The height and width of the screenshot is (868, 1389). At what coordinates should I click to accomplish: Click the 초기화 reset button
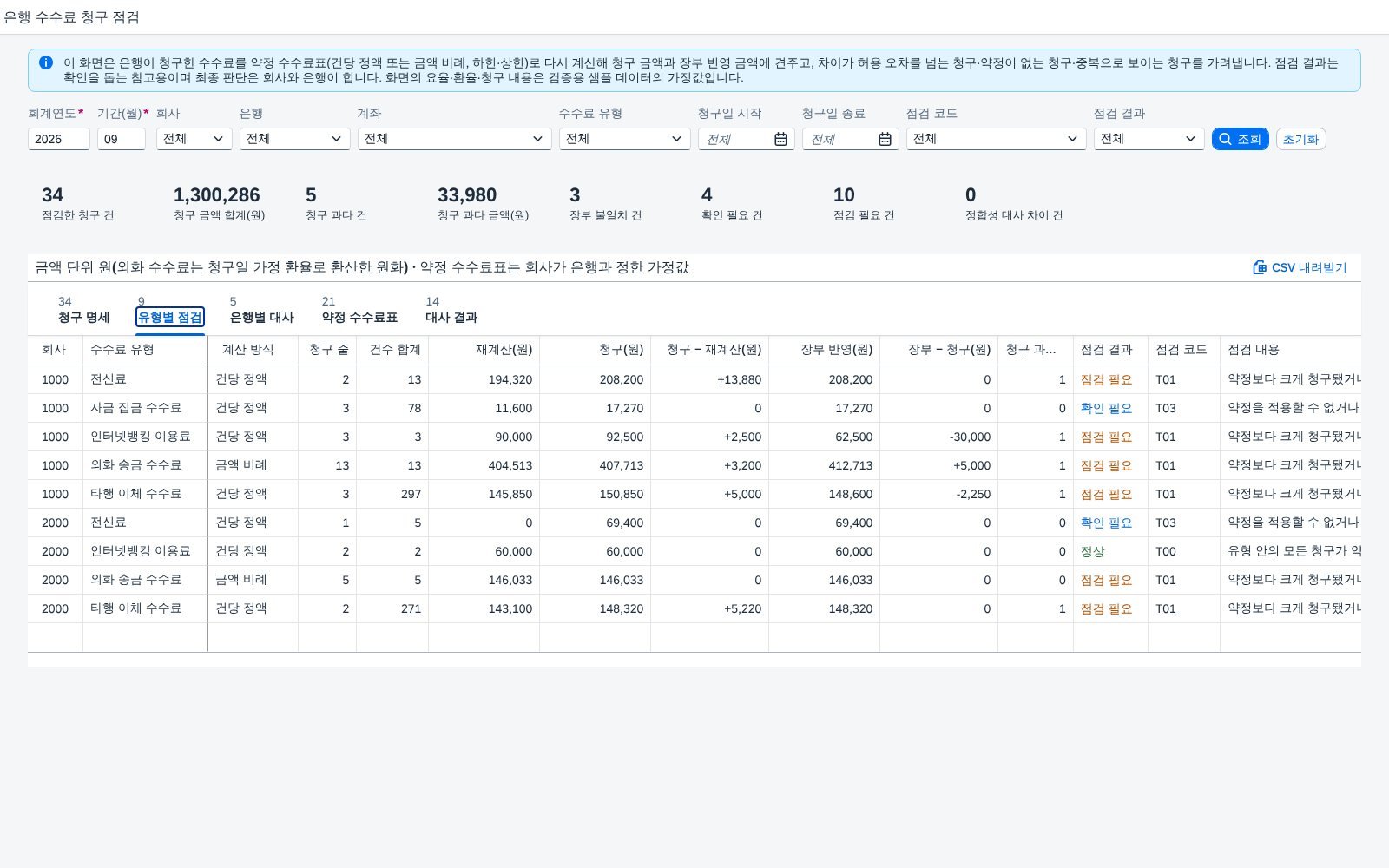click(1300, 139)
